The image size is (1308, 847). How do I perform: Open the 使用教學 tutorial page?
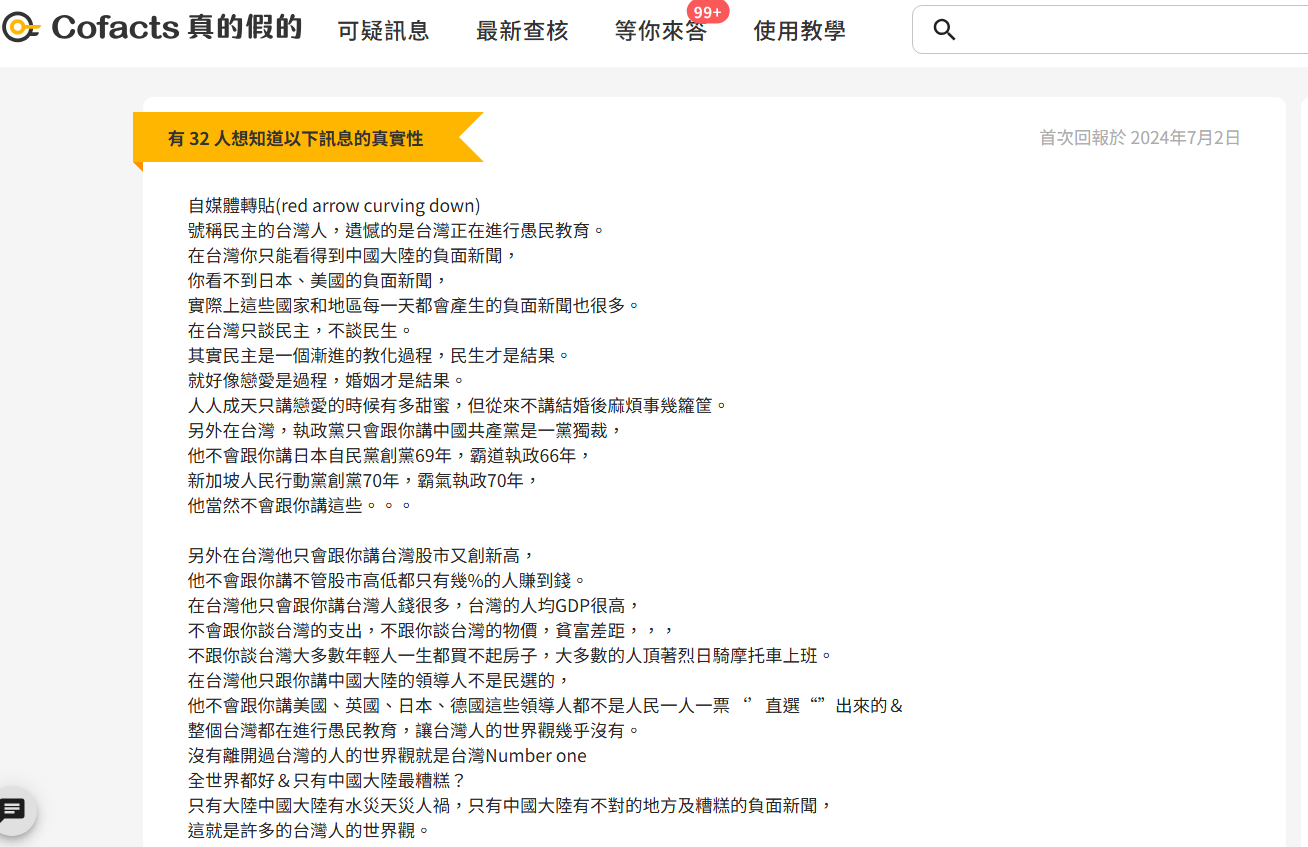pyautogui.click(x=799, y=31)
